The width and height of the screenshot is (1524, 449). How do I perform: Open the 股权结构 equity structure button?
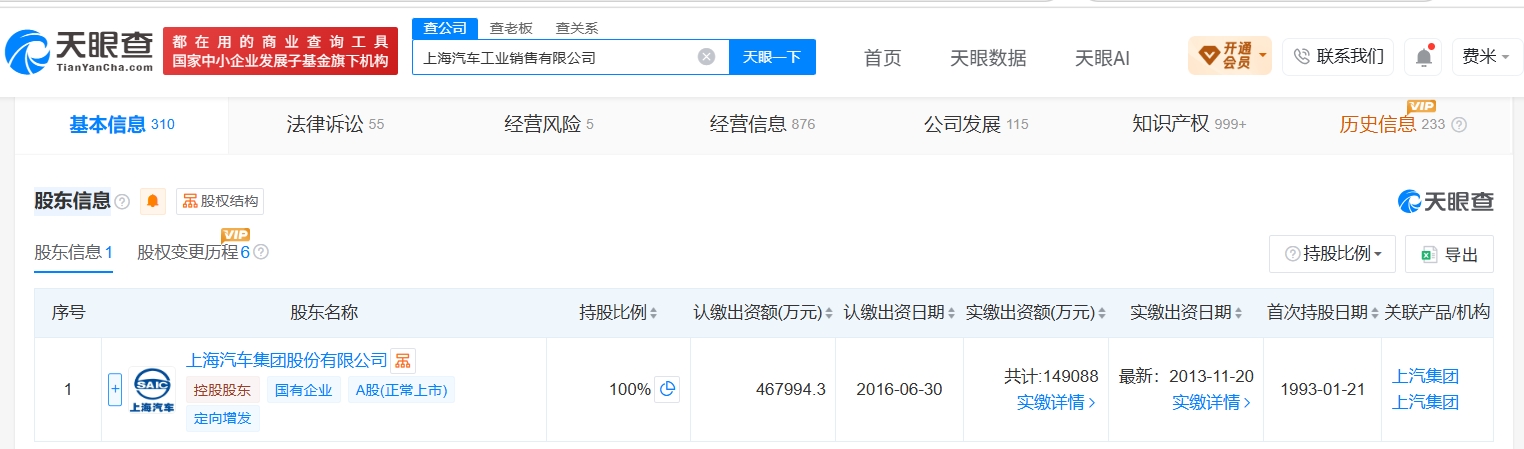(220, 201)
